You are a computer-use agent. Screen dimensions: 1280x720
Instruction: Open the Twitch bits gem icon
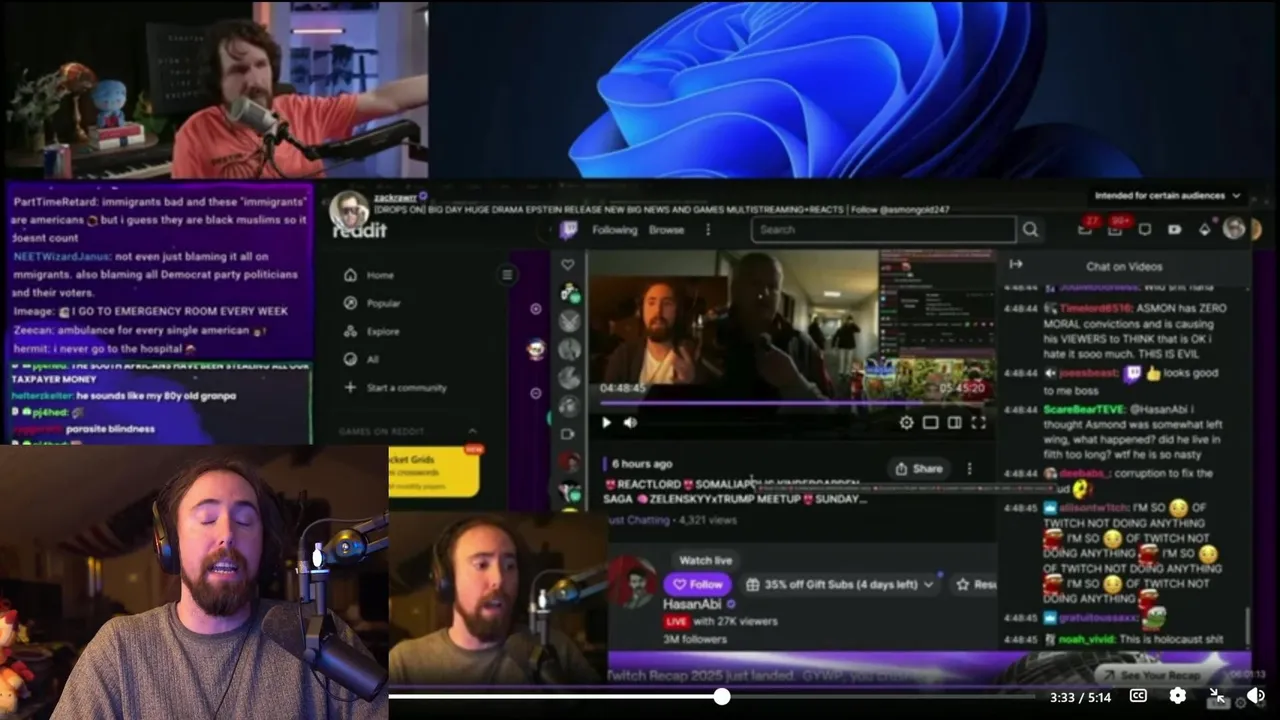(x=1205, y=229)
